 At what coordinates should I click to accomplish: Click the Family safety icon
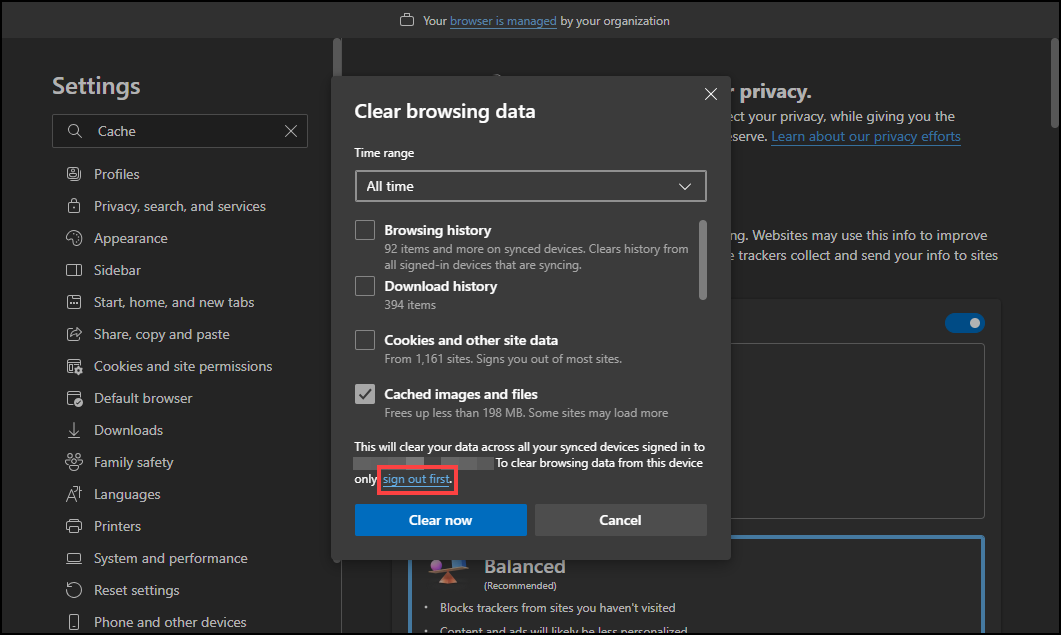pyautogui.click(x=74, y=462)
